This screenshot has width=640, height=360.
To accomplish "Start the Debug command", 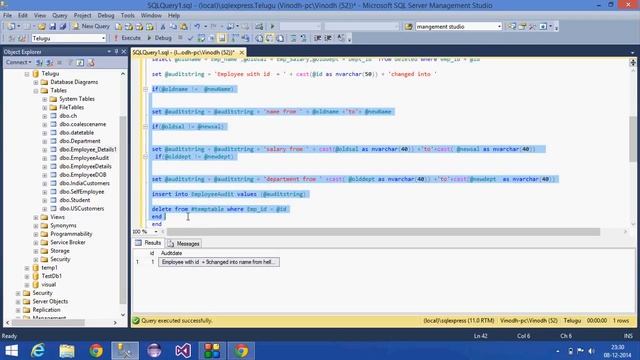I will coord(159,38).
